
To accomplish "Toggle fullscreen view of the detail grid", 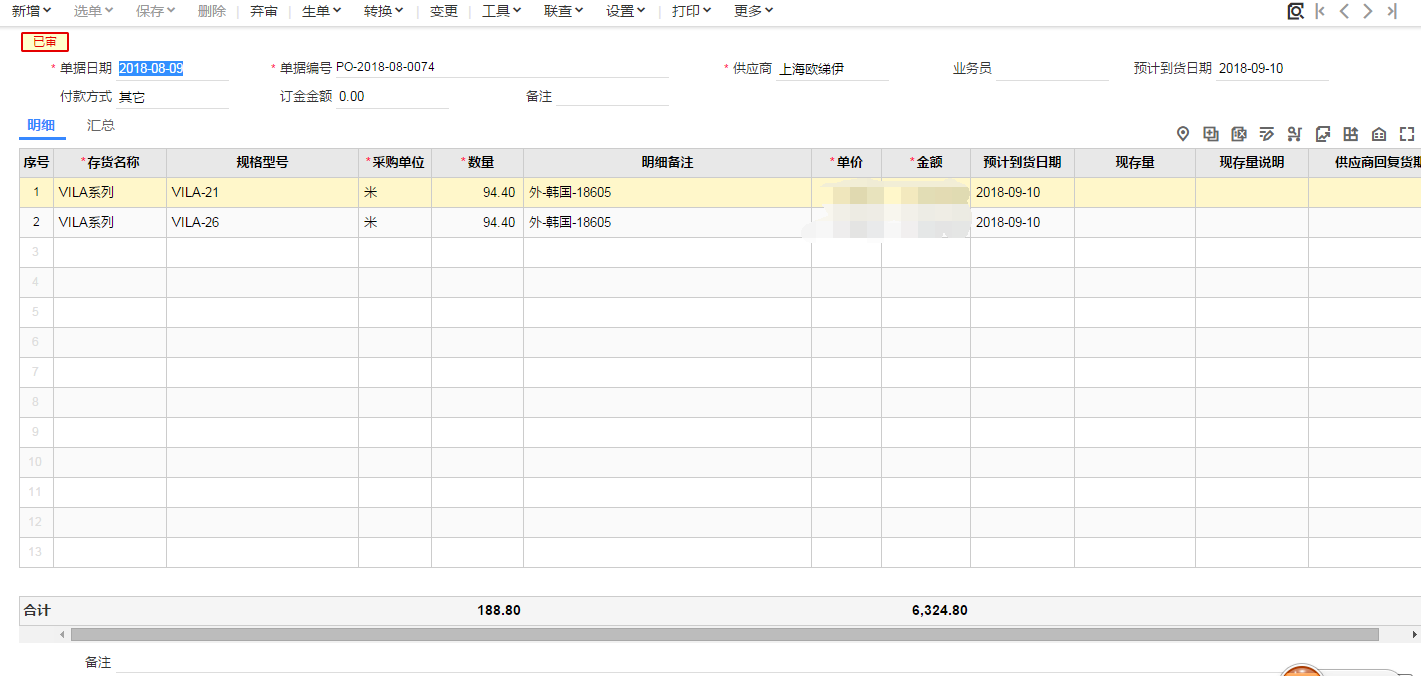I will coord(1407,134).
